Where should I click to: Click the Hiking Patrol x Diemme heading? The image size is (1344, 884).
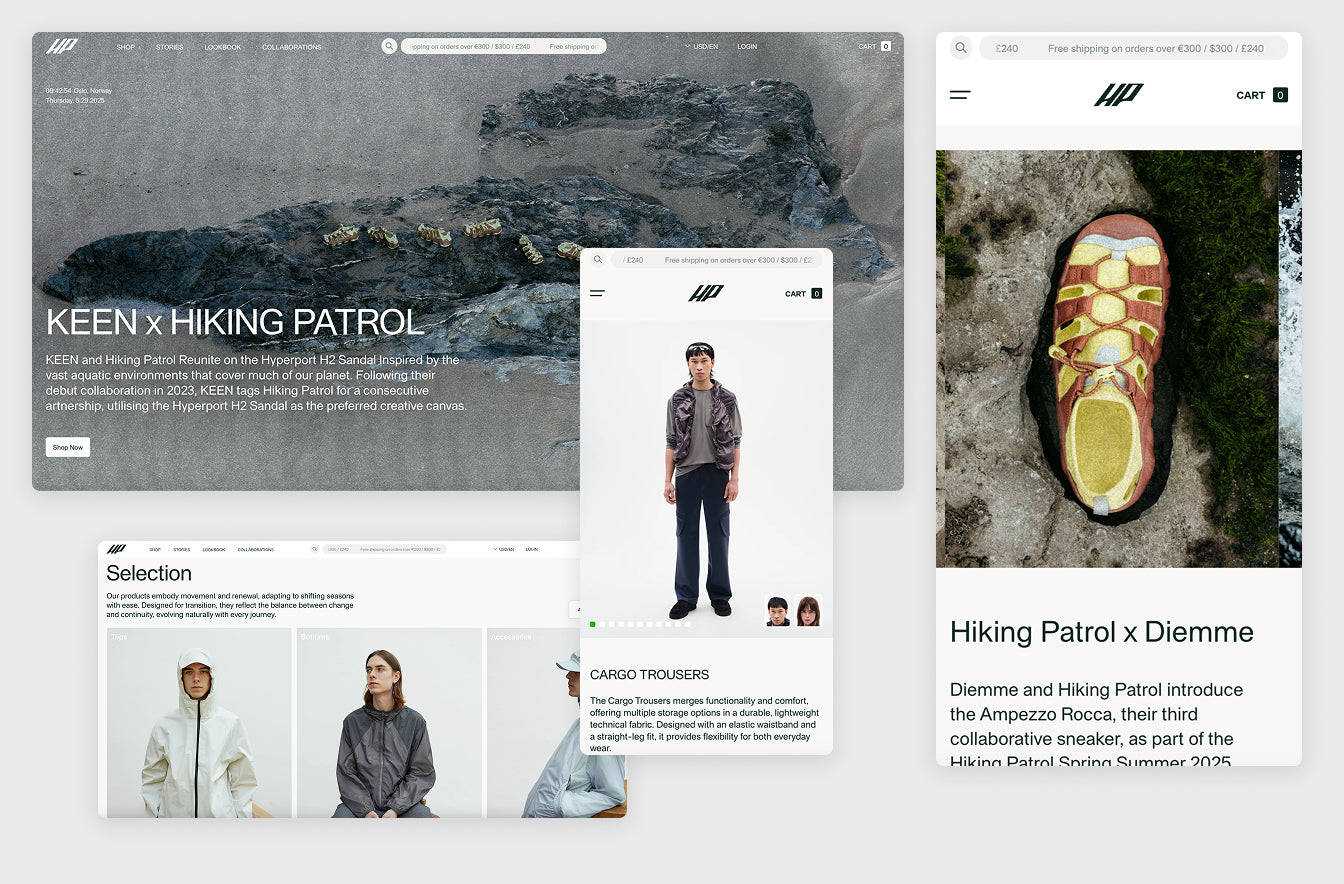1102,632
